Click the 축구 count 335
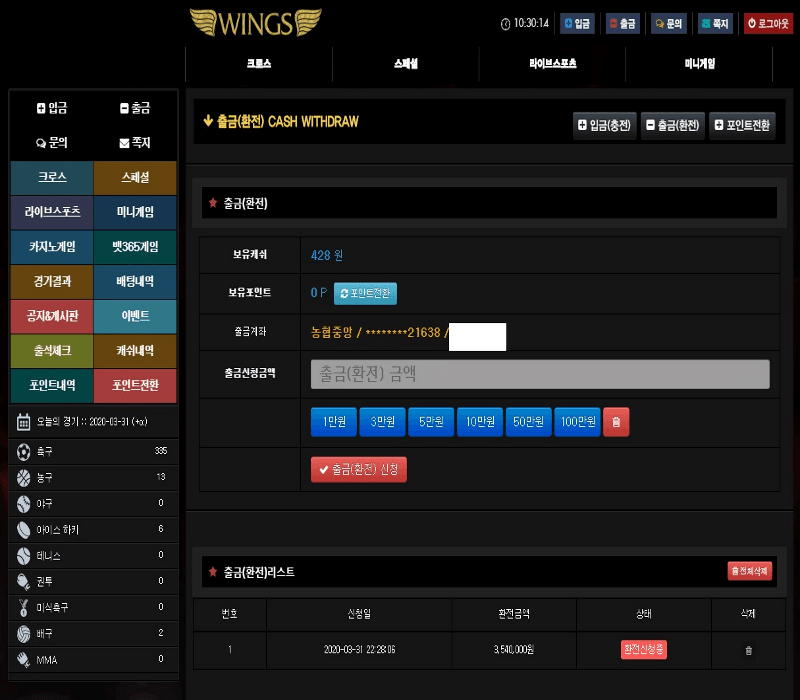800x700 pixels. [x=161, y=451]
